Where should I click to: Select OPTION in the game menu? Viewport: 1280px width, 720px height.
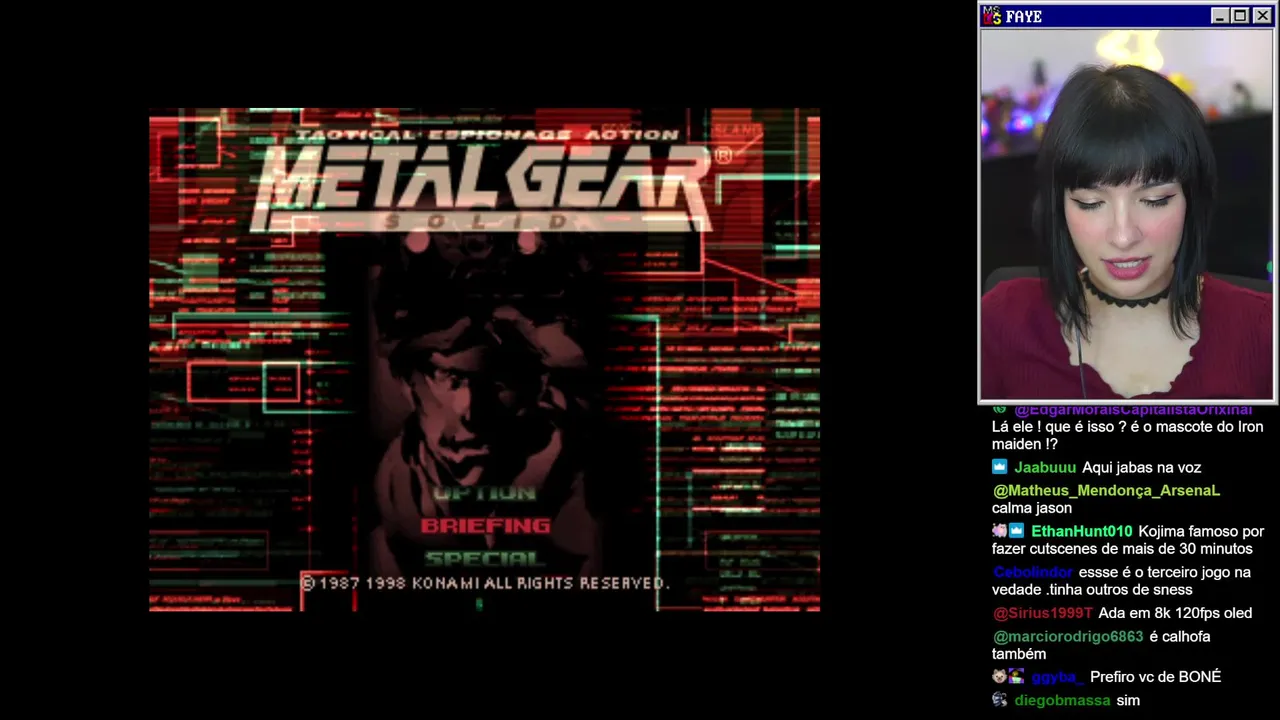[485, 493]
